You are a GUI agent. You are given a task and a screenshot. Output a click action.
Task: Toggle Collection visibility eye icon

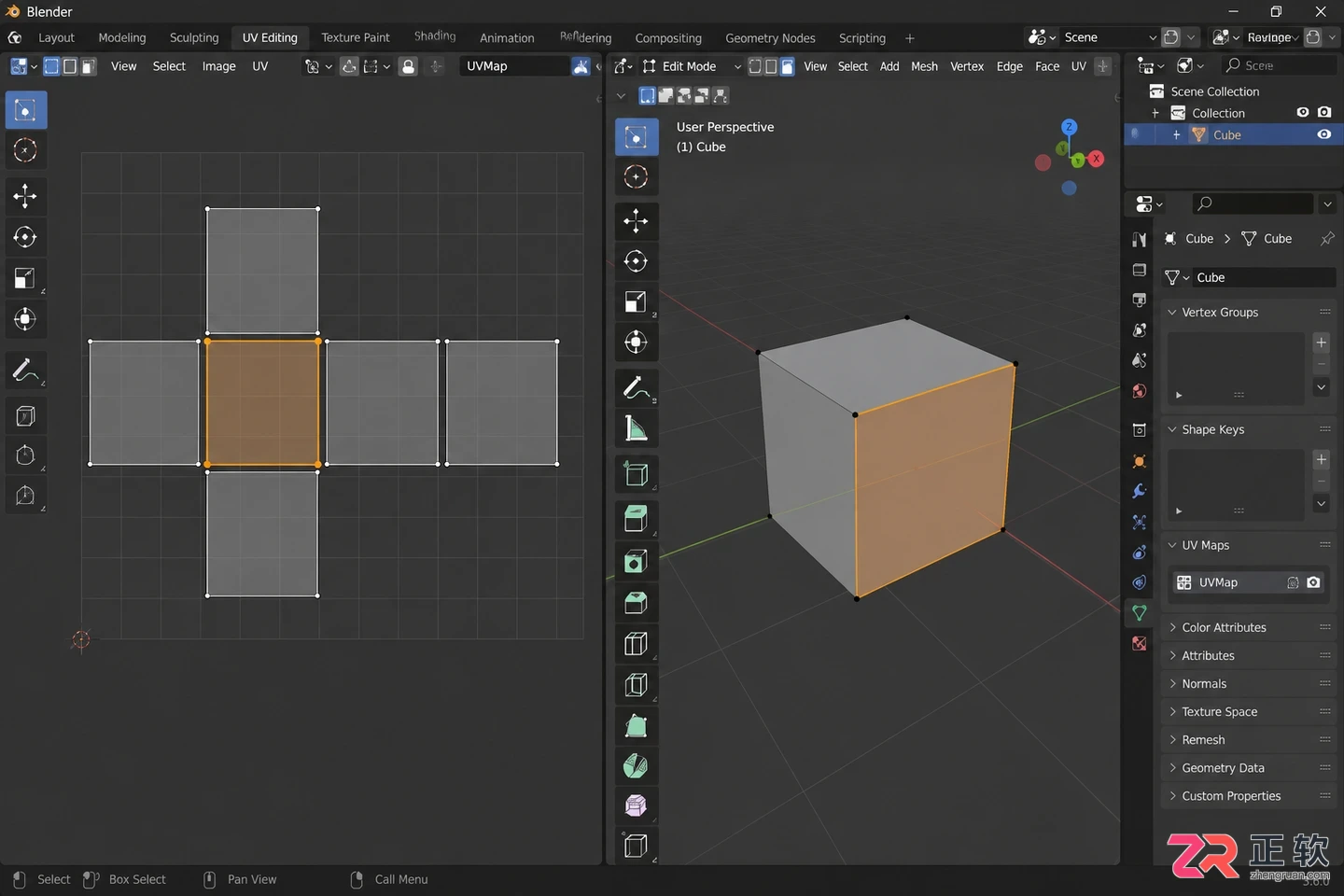point(1303,112)
